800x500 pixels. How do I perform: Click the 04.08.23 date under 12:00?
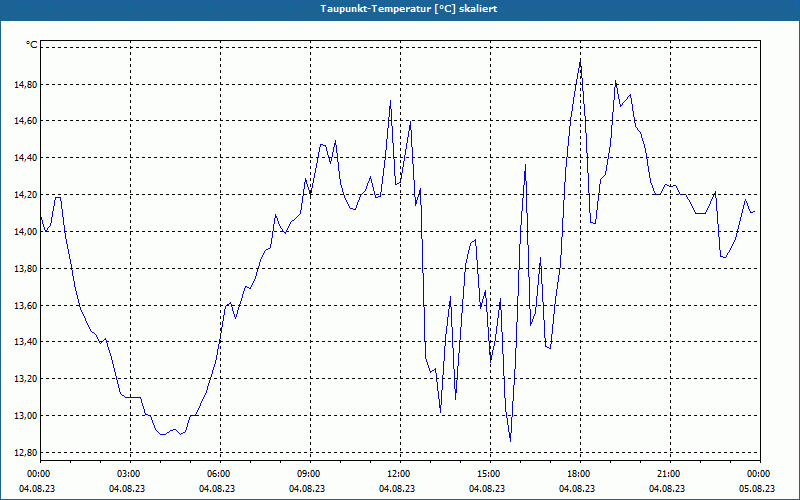point(397,489)
